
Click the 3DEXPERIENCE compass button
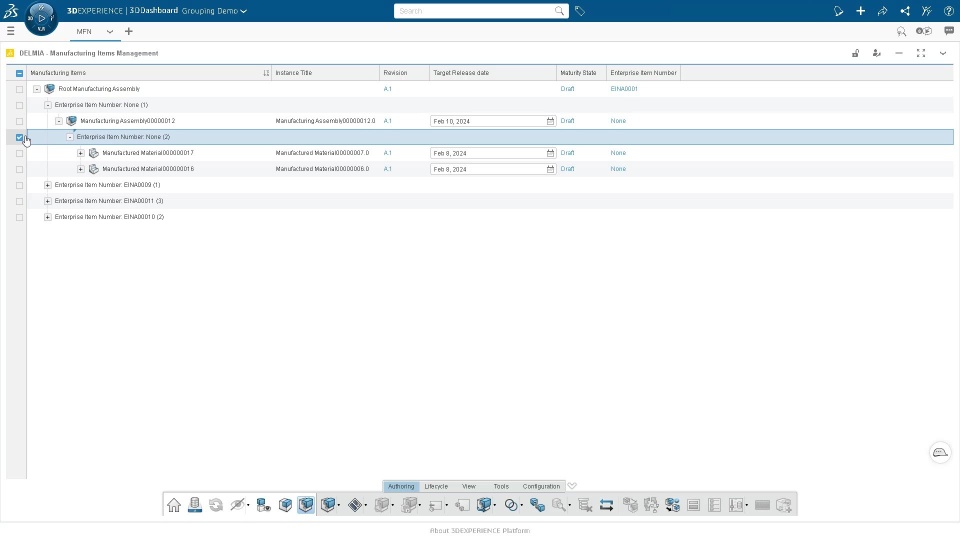pos(41,18)
